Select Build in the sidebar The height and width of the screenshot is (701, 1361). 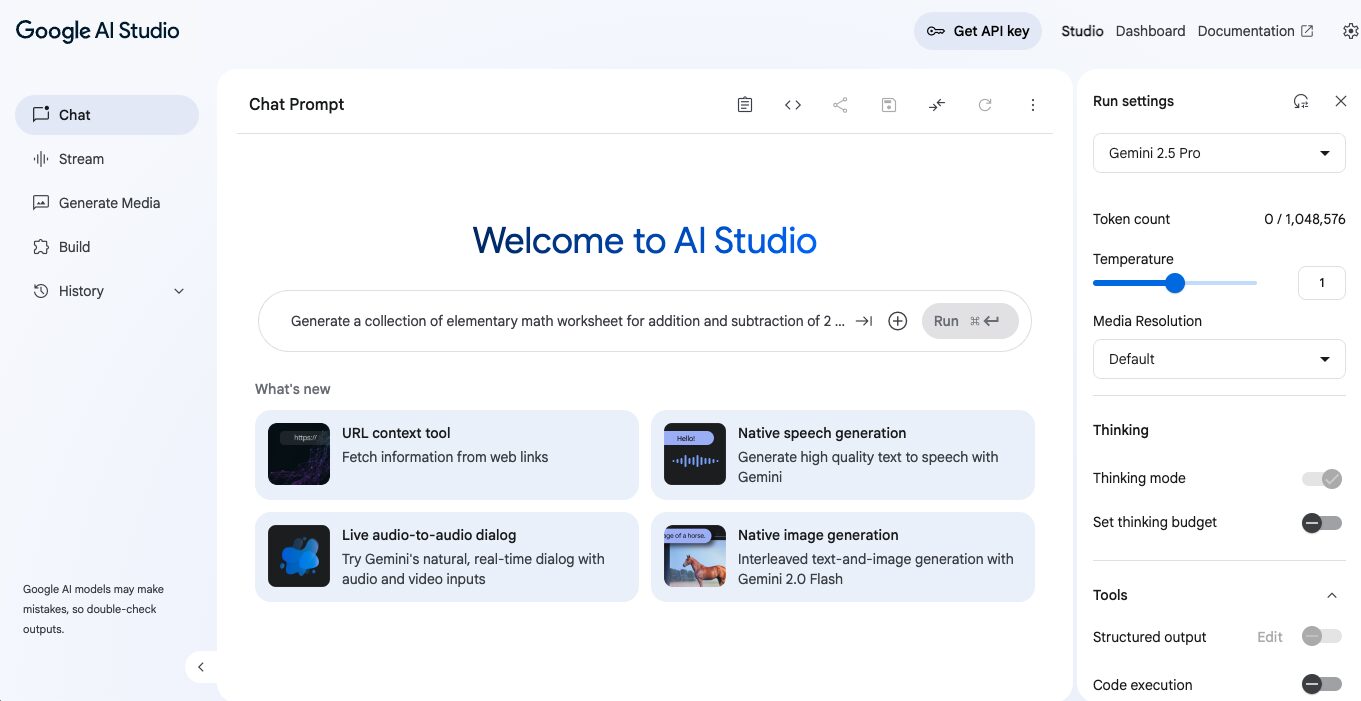point(107,247)
